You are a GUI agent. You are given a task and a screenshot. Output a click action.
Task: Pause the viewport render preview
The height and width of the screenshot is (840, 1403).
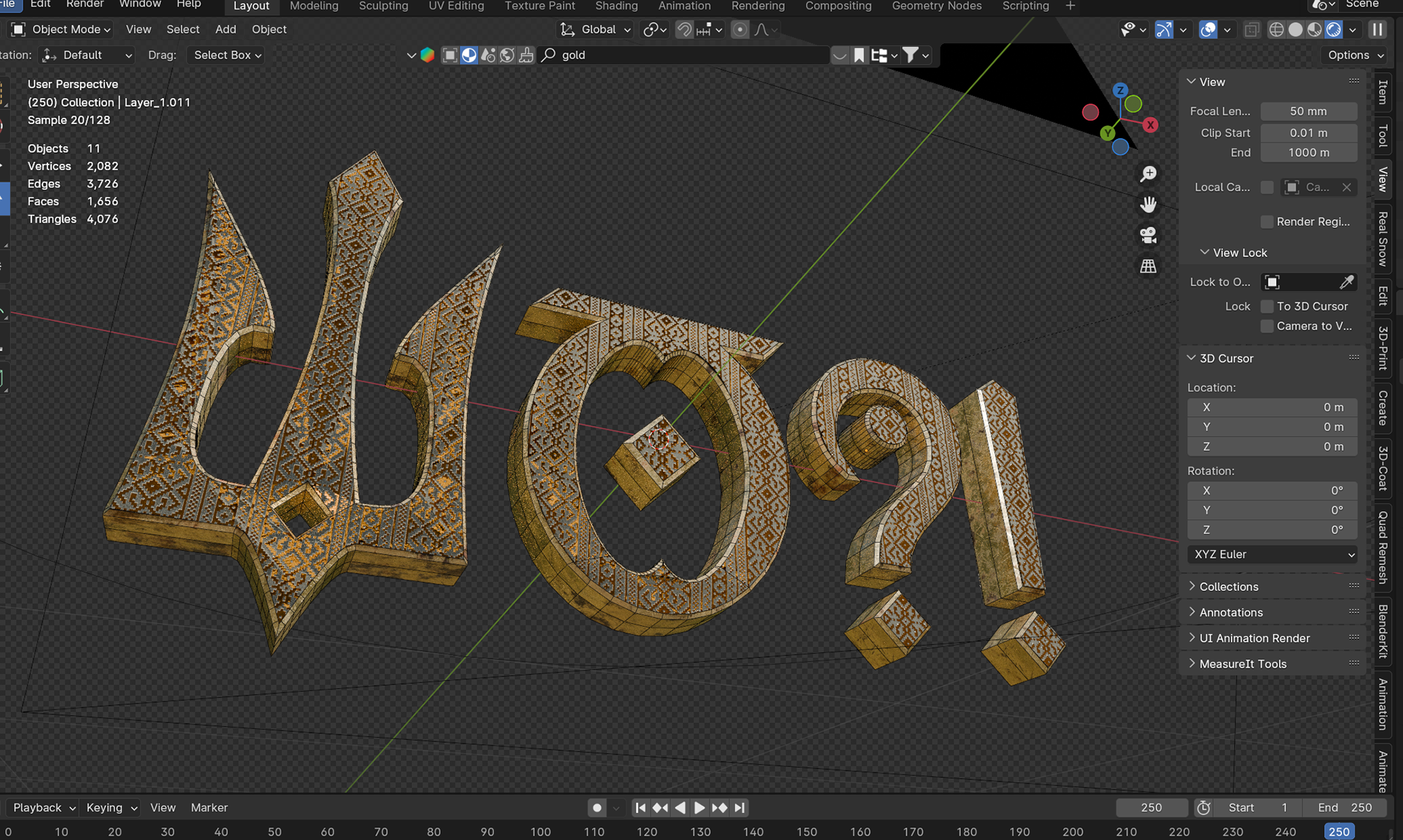click(x=1377, y=30)
